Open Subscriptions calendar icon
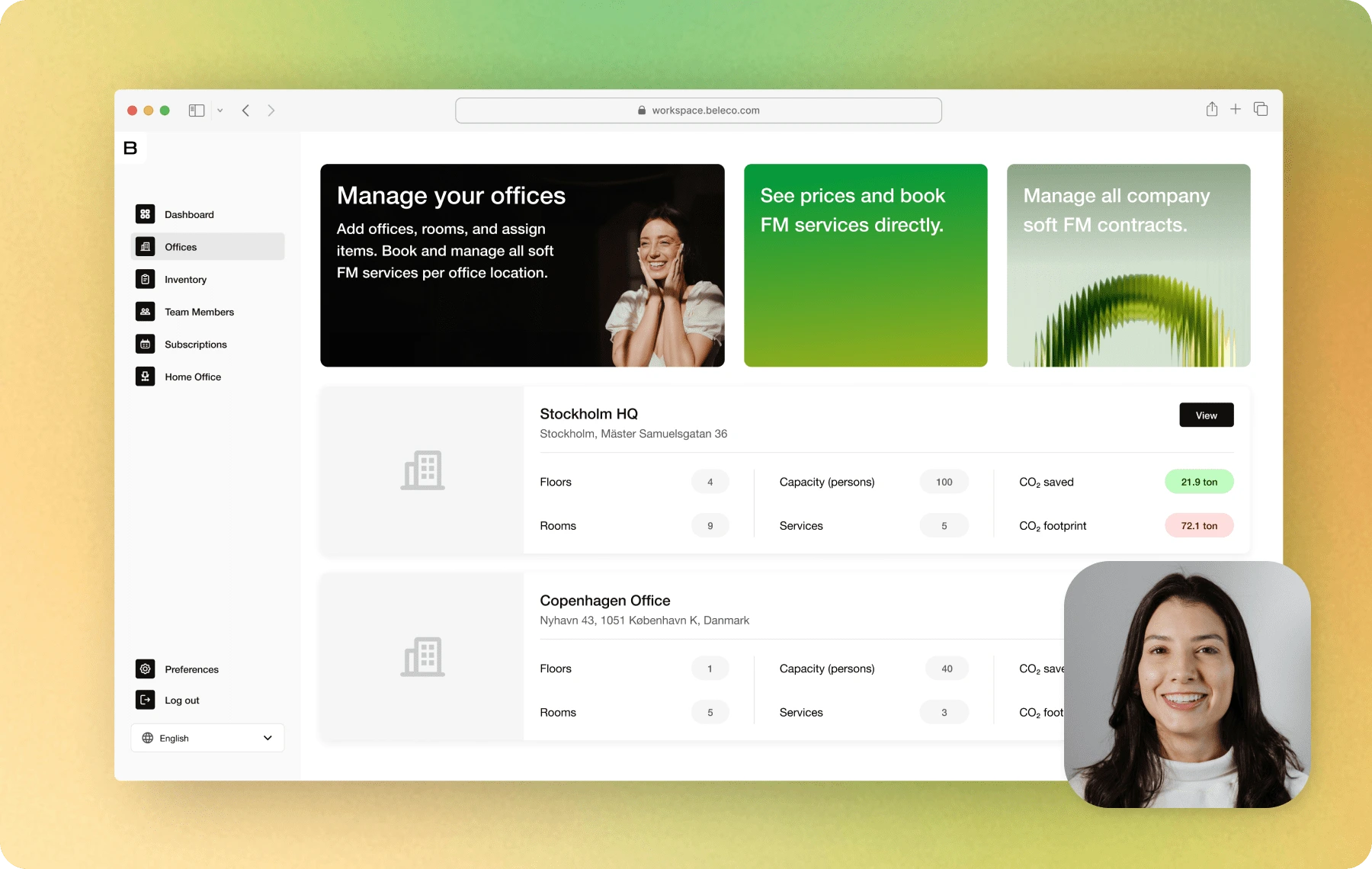Screen dimensions: 1372x869 [145, 344]
